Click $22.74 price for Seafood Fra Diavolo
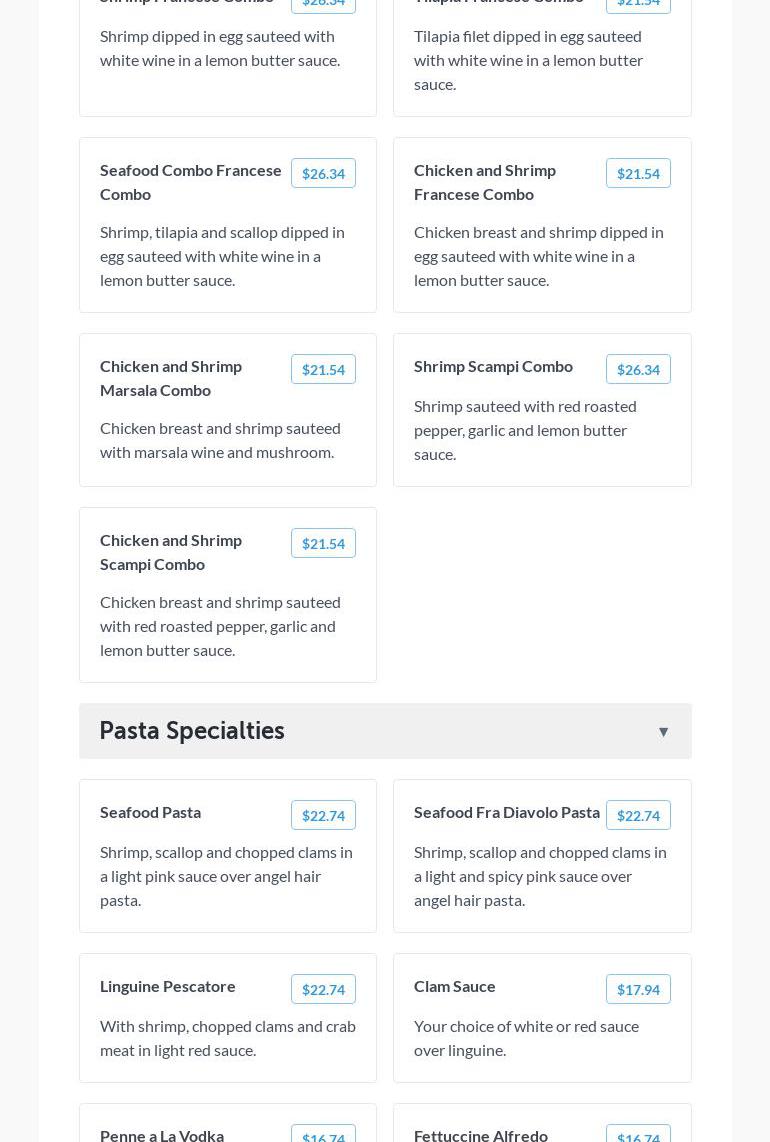The width and height of the screenshot is (770, 1142). pos(638,816)
